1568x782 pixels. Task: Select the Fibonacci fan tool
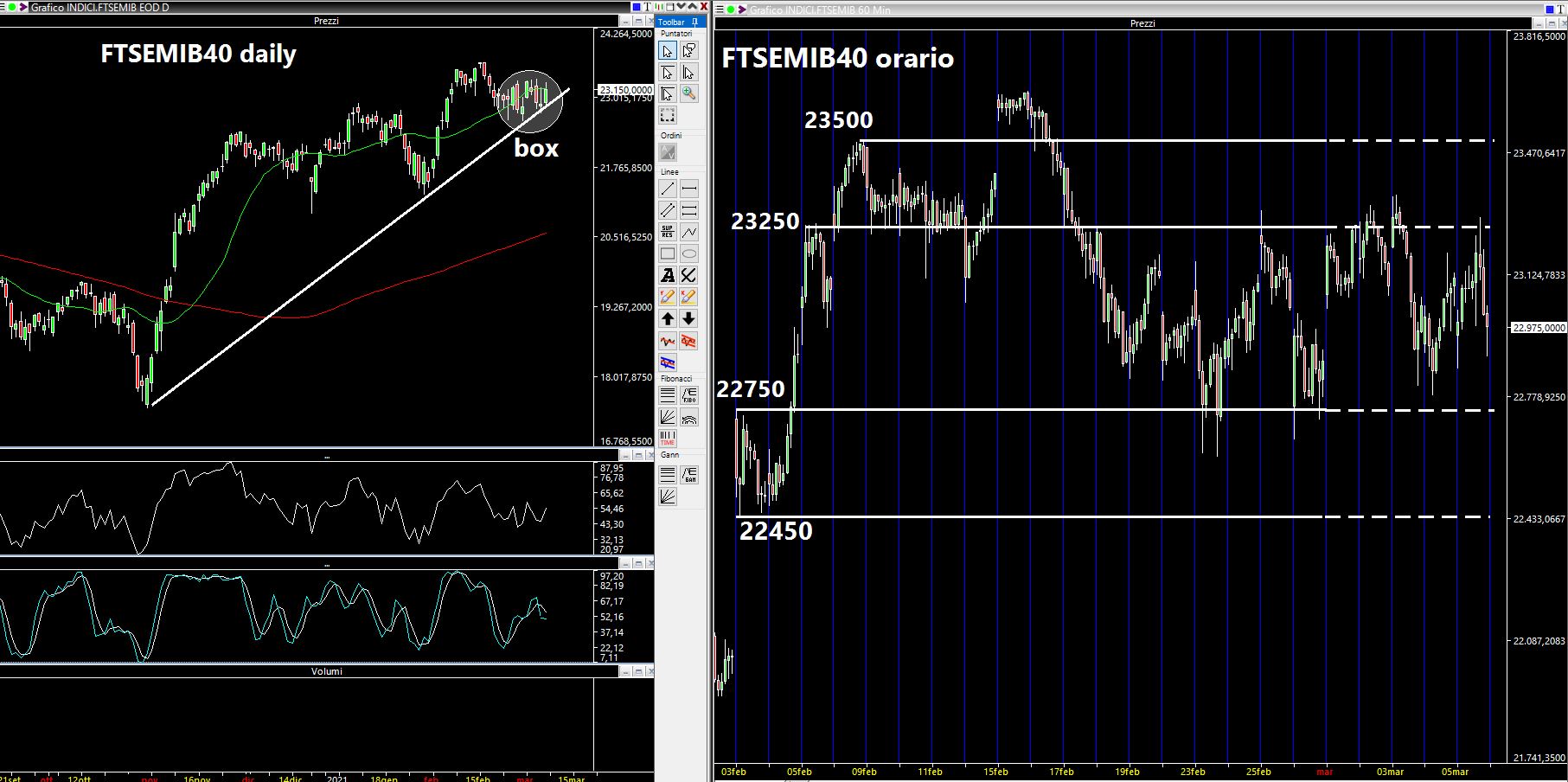point(668,417)
